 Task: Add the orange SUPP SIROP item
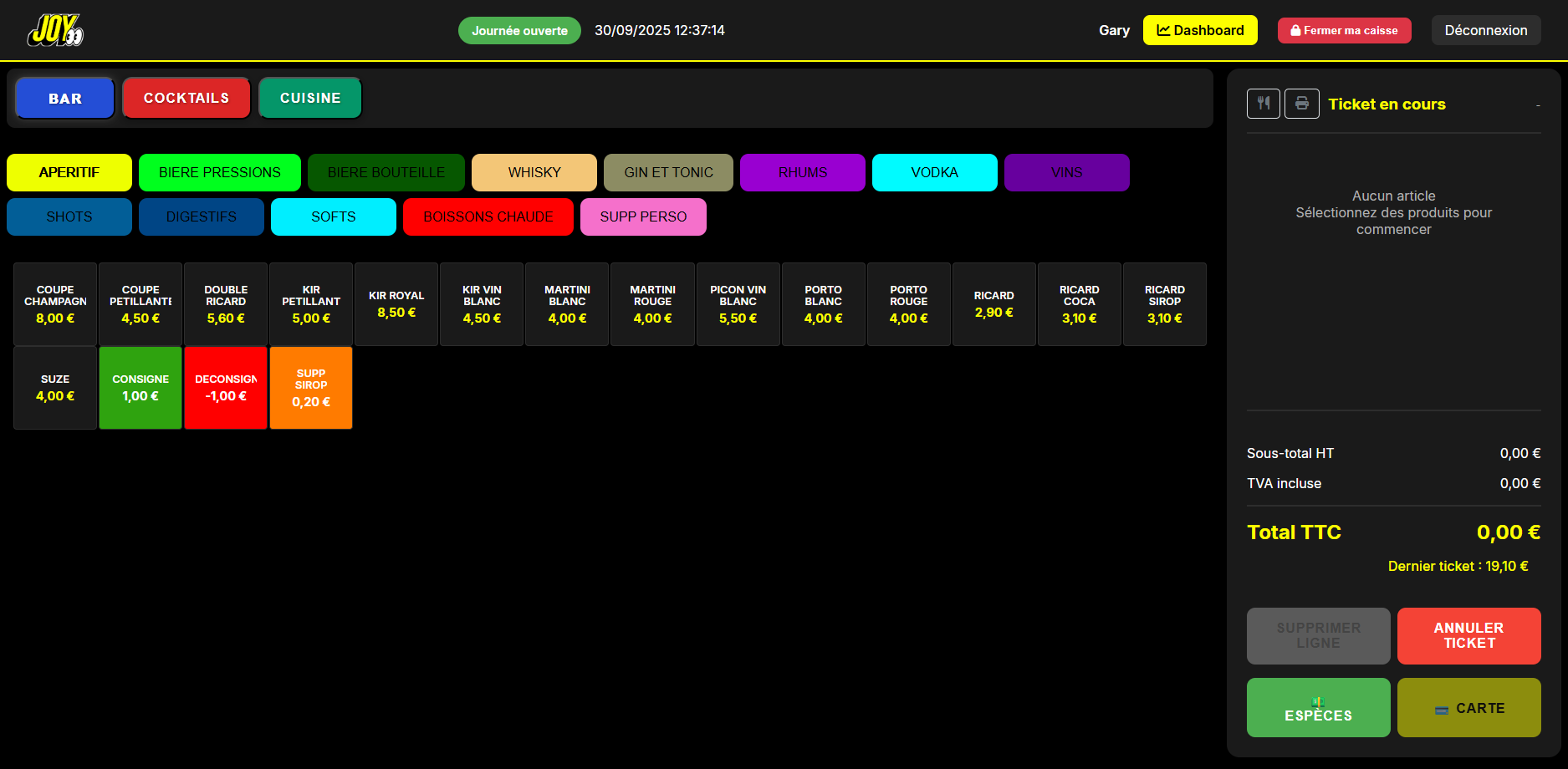pos(311,388)
